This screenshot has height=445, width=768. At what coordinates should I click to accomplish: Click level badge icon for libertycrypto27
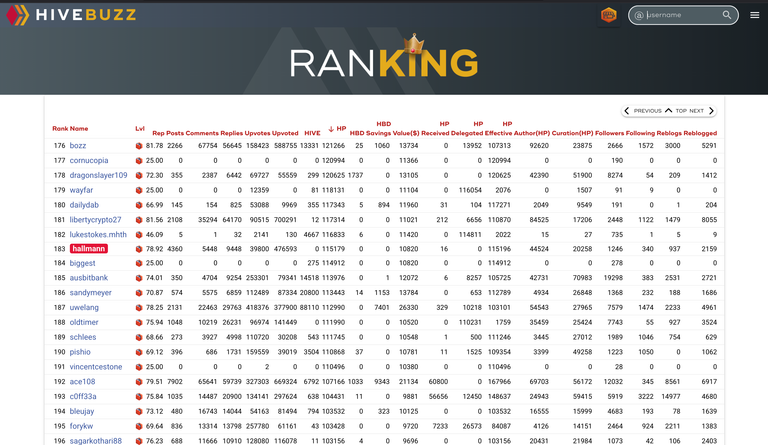[139, 220]
